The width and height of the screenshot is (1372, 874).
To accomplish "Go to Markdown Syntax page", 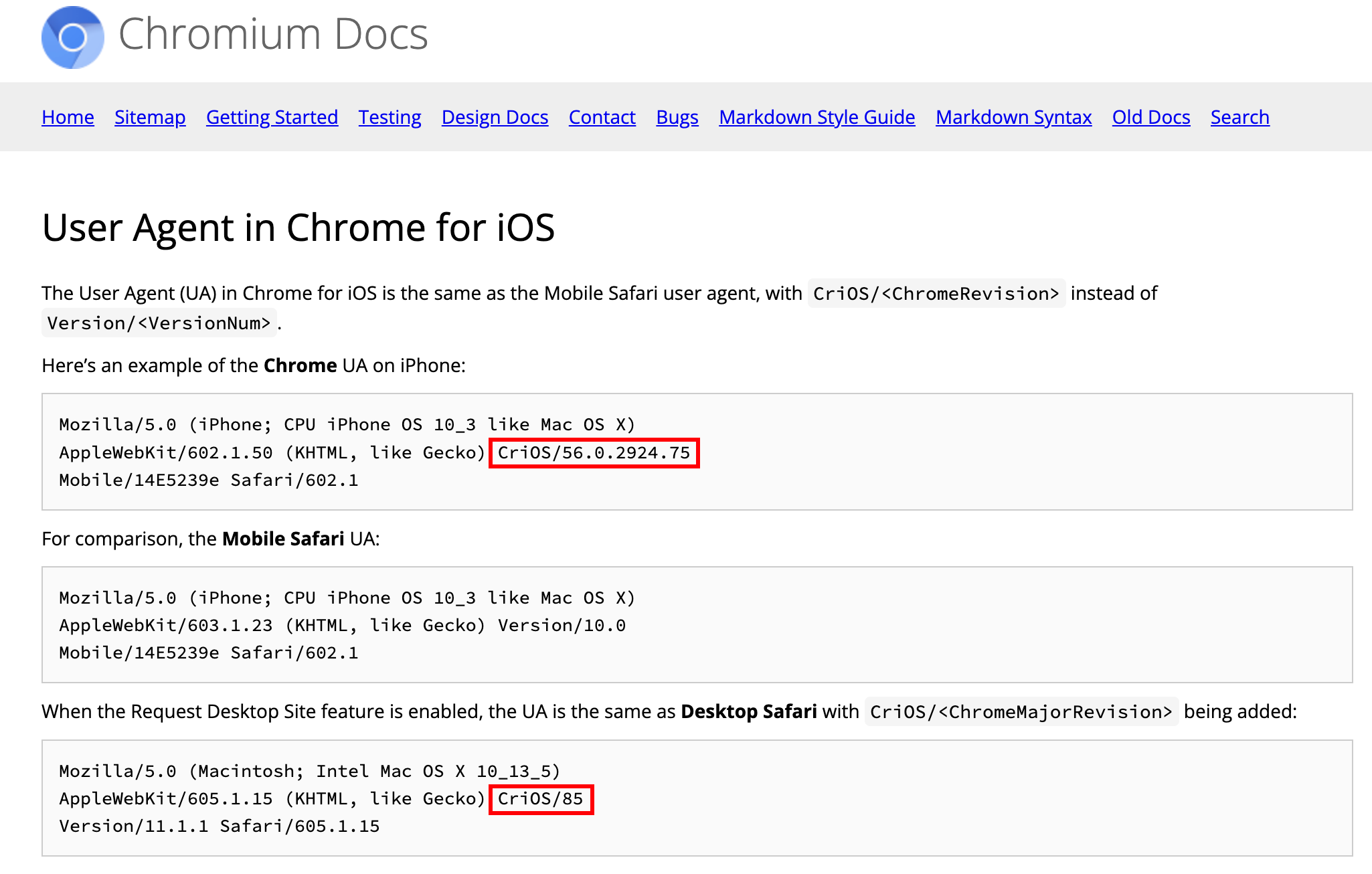I will pos(1013,117).
